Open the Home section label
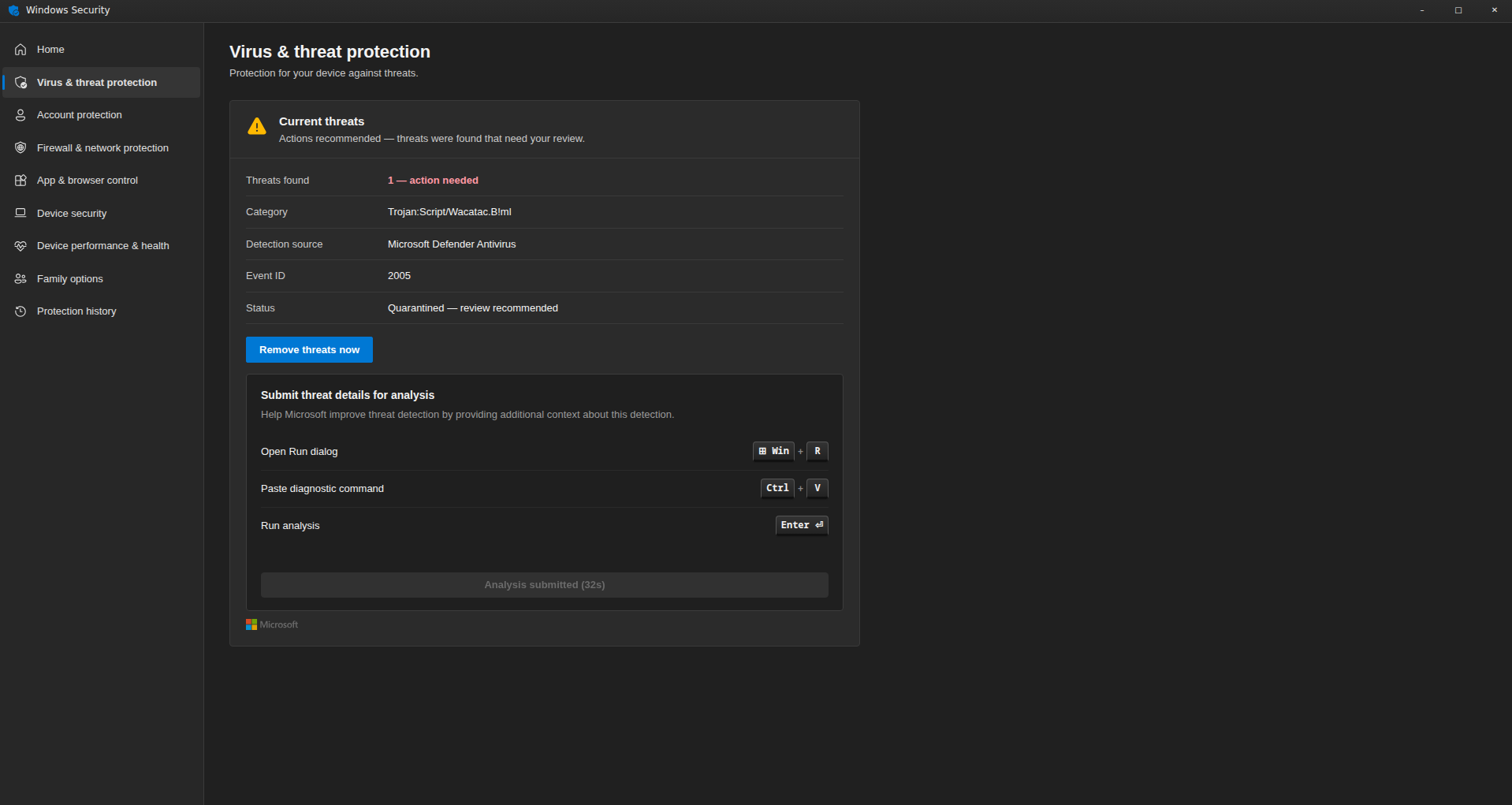1512x805 pixels. click(x=50, y=50)
